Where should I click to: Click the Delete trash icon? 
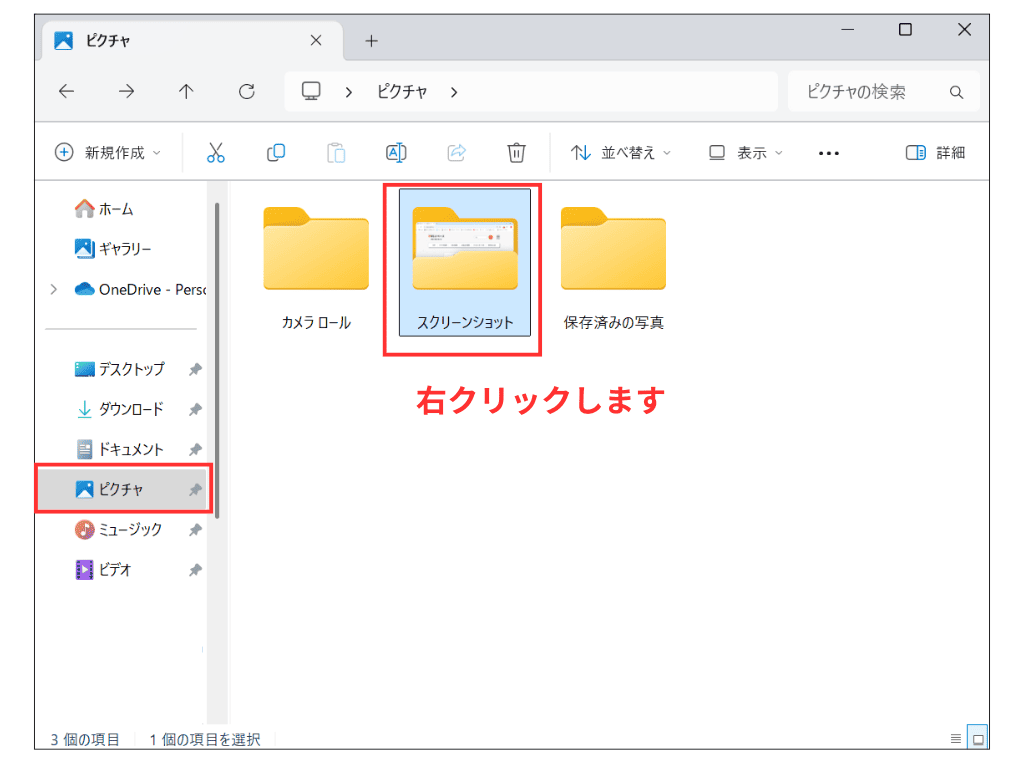pos(516,152)
